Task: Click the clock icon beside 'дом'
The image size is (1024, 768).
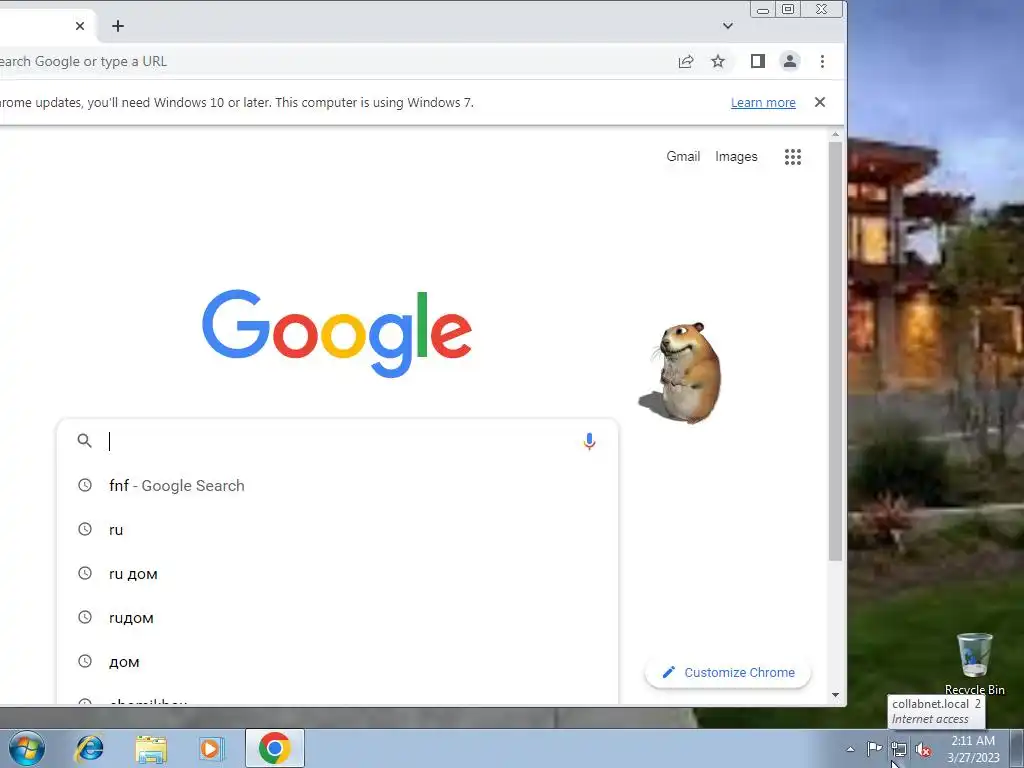Action: [x=85, y=661]
